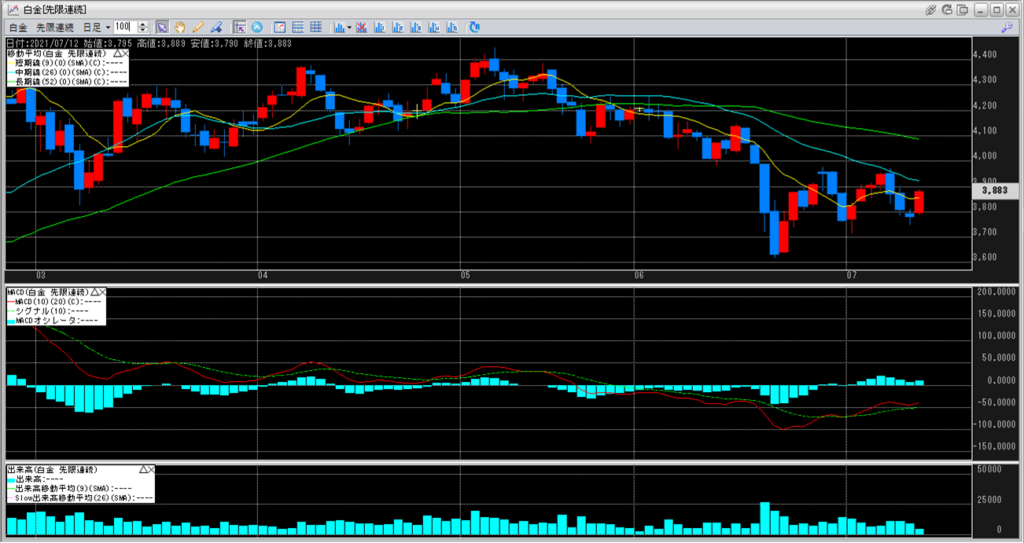Click the 06 month axis label

point(639,275)
